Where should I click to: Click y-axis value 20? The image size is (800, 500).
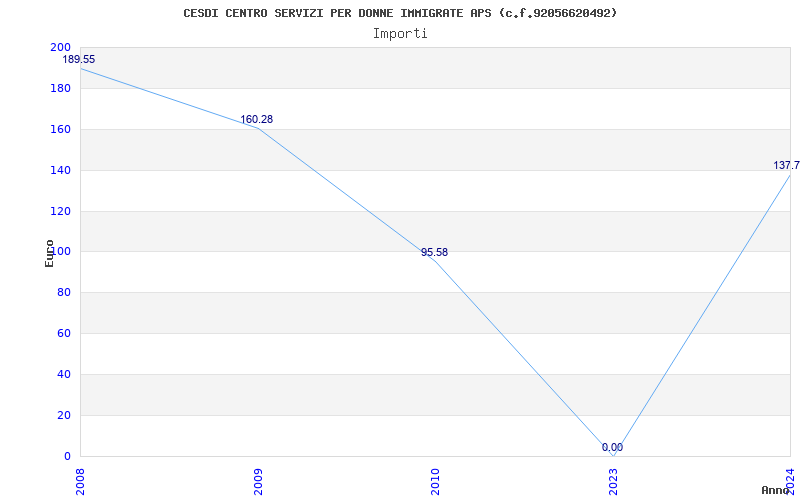coord(64,415)
